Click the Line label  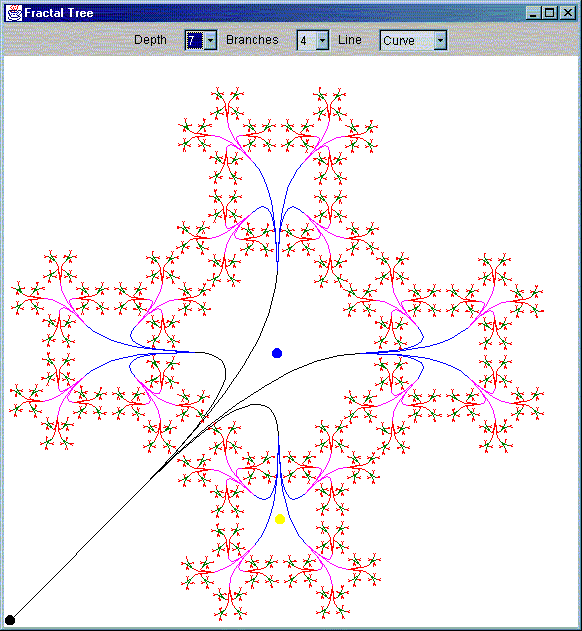[350, 40]
